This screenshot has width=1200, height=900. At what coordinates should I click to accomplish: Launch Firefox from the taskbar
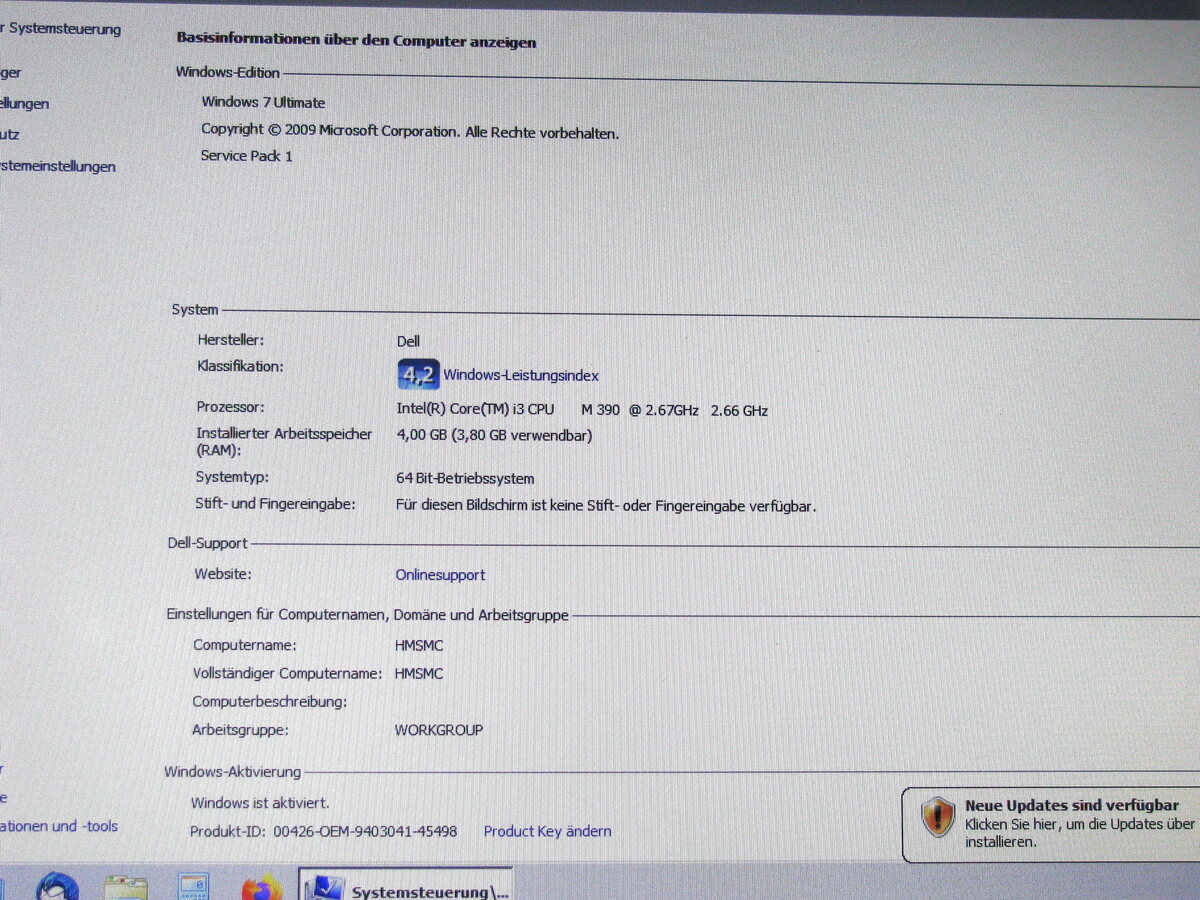(x=262, y=888)
